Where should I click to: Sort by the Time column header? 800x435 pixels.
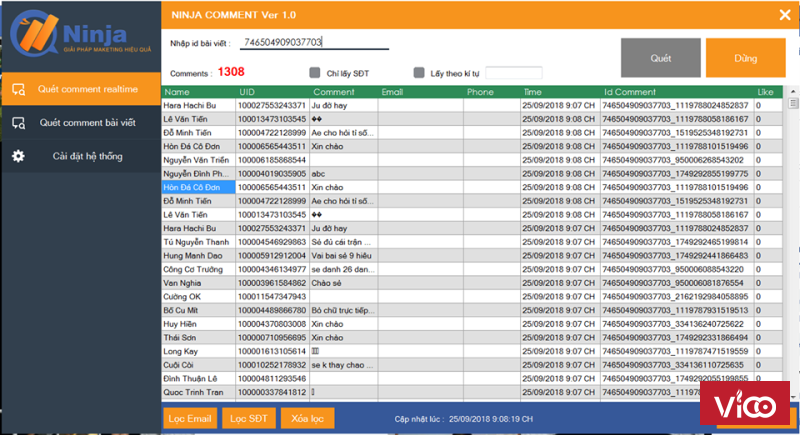coord(560,92)
